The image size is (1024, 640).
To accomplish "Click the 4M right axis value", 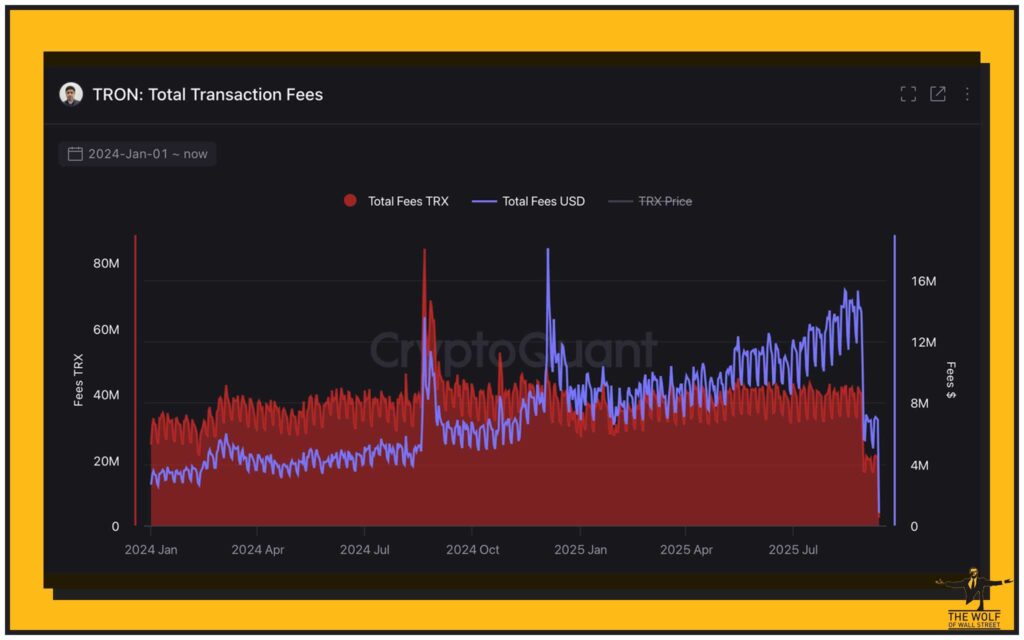I will (x=920, y=466).
